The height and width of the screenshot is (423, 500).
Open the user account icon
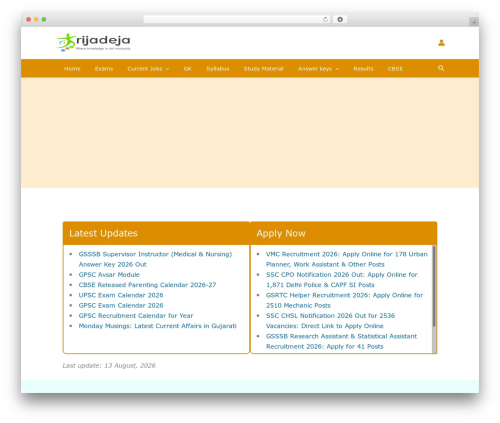click(x=441, y=43)
